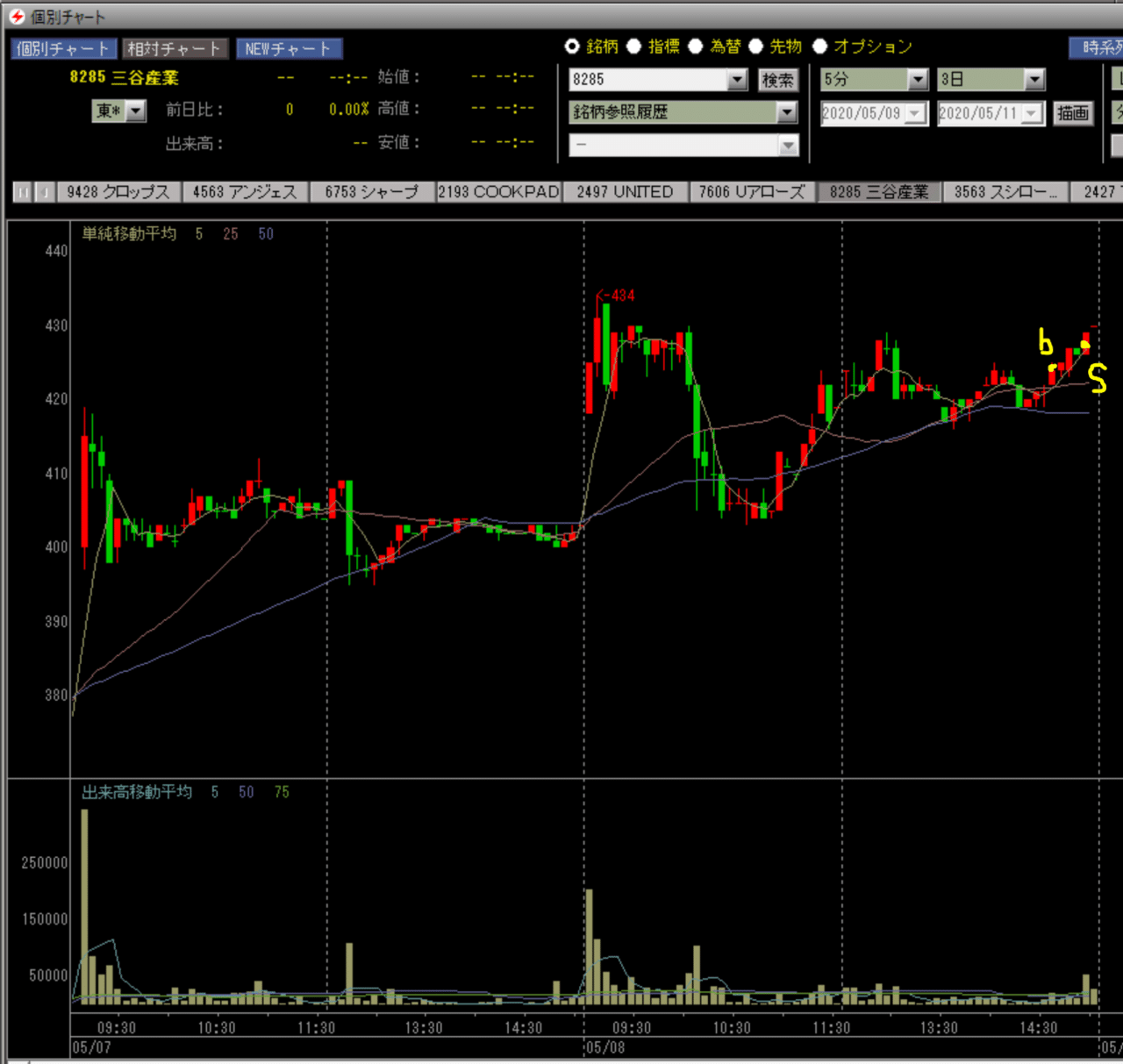Click the 単純移動平均 chart label
Viewport: 1123px width, 1064px height.
click(129, 234)
